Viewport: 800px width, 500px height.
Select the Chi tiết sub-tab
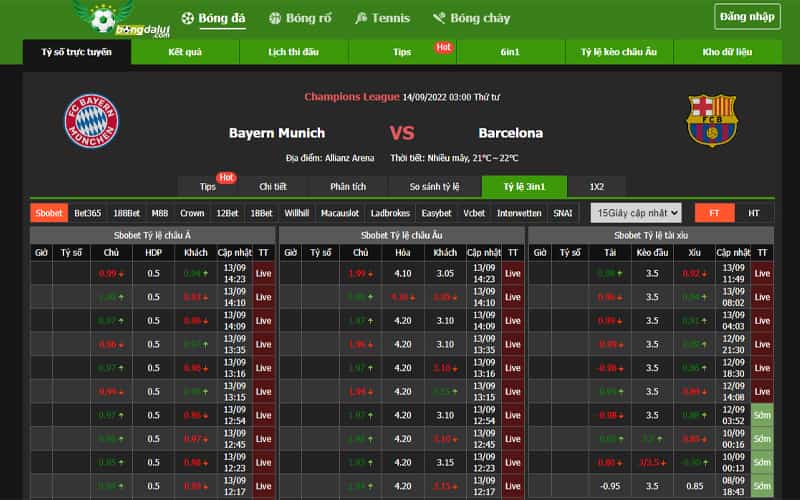click(273, 187)
